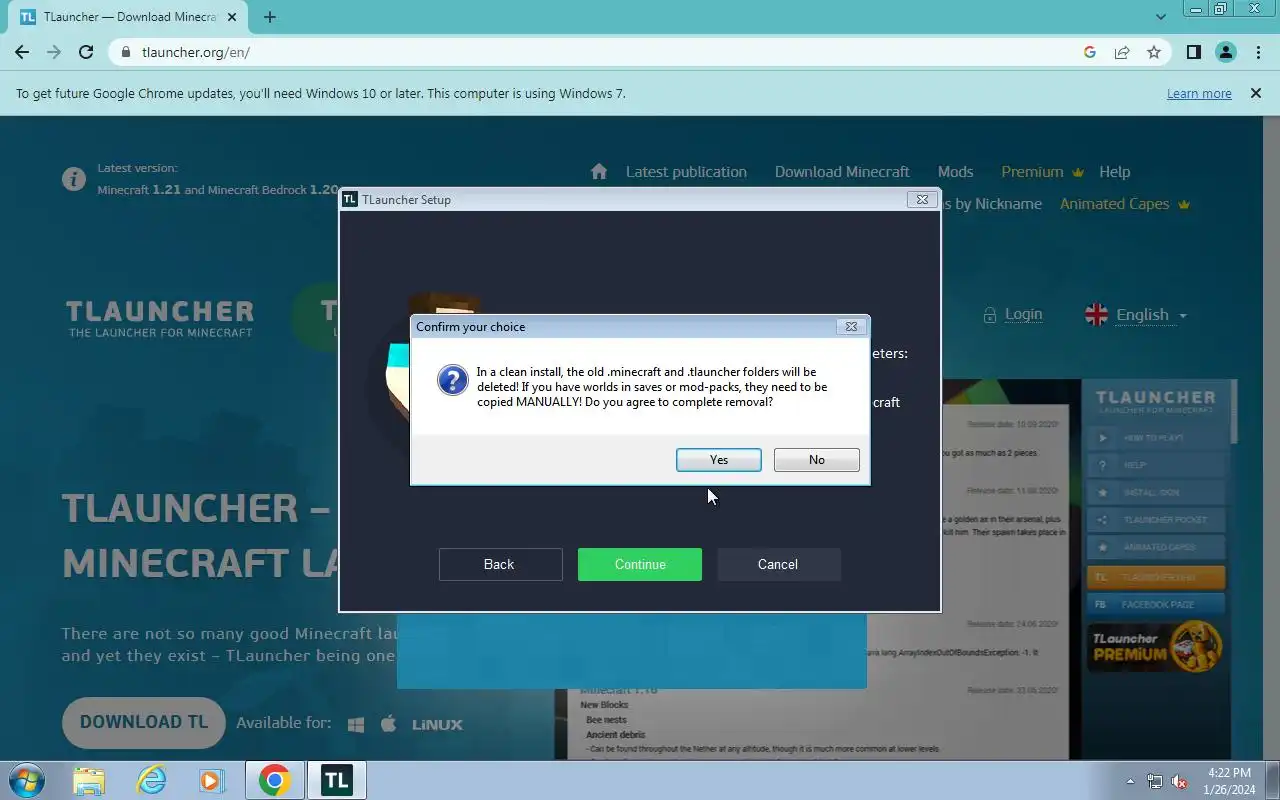This screenshot has height=800, width=1280.
Task: Open Latest publication menu item
Action: point(686,172)
